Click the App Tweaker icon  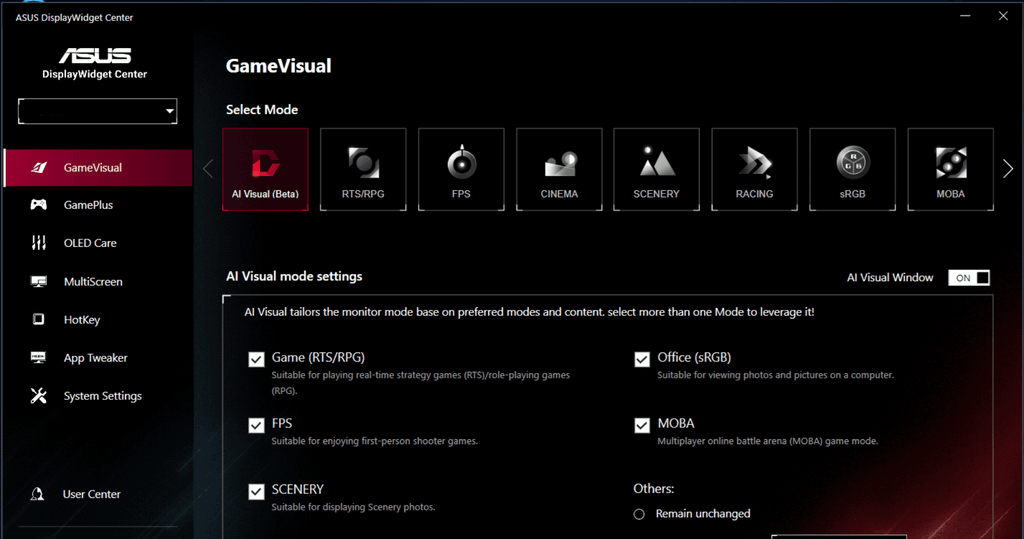pyautogui.click(x=39, y=357)
